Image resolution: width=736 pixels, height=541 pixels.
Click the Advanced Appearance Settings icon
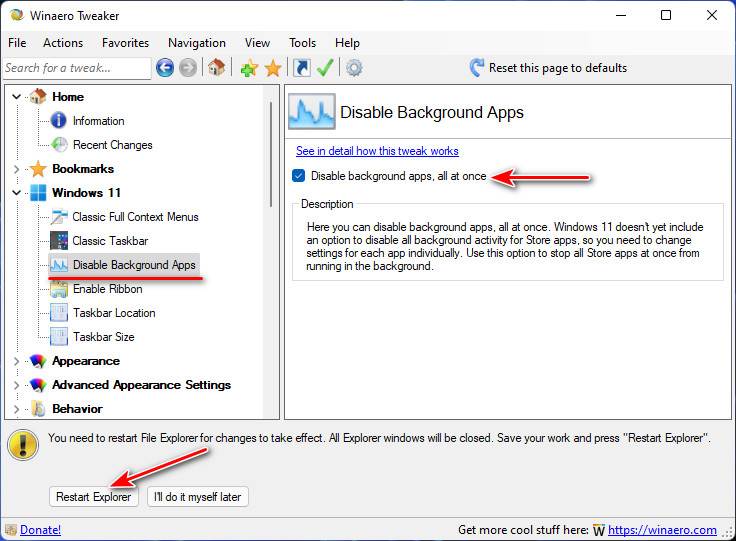pos(38,385)
